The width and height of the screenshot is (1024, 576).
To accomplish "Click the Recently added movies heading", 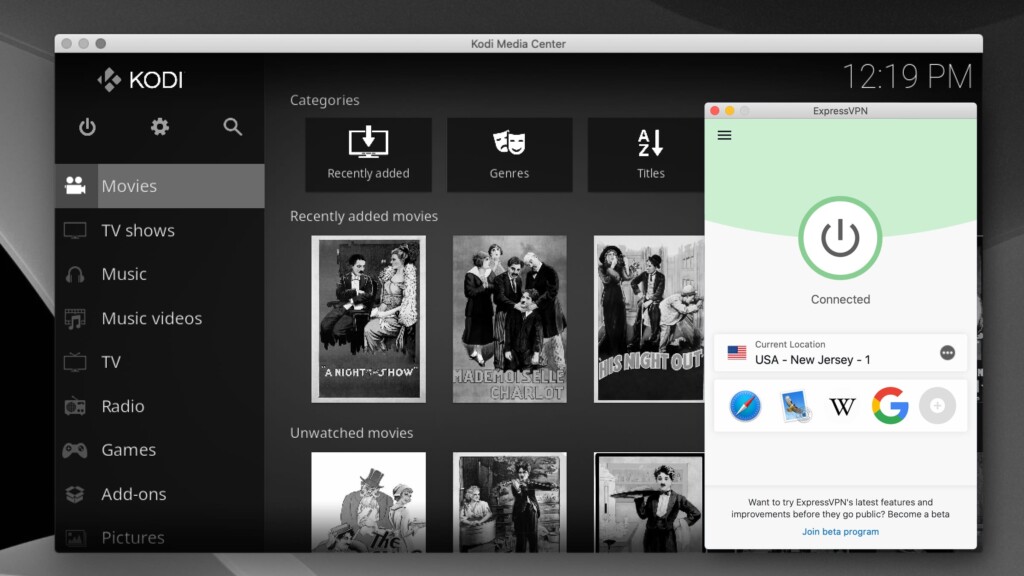I will [x=364, y=216].
